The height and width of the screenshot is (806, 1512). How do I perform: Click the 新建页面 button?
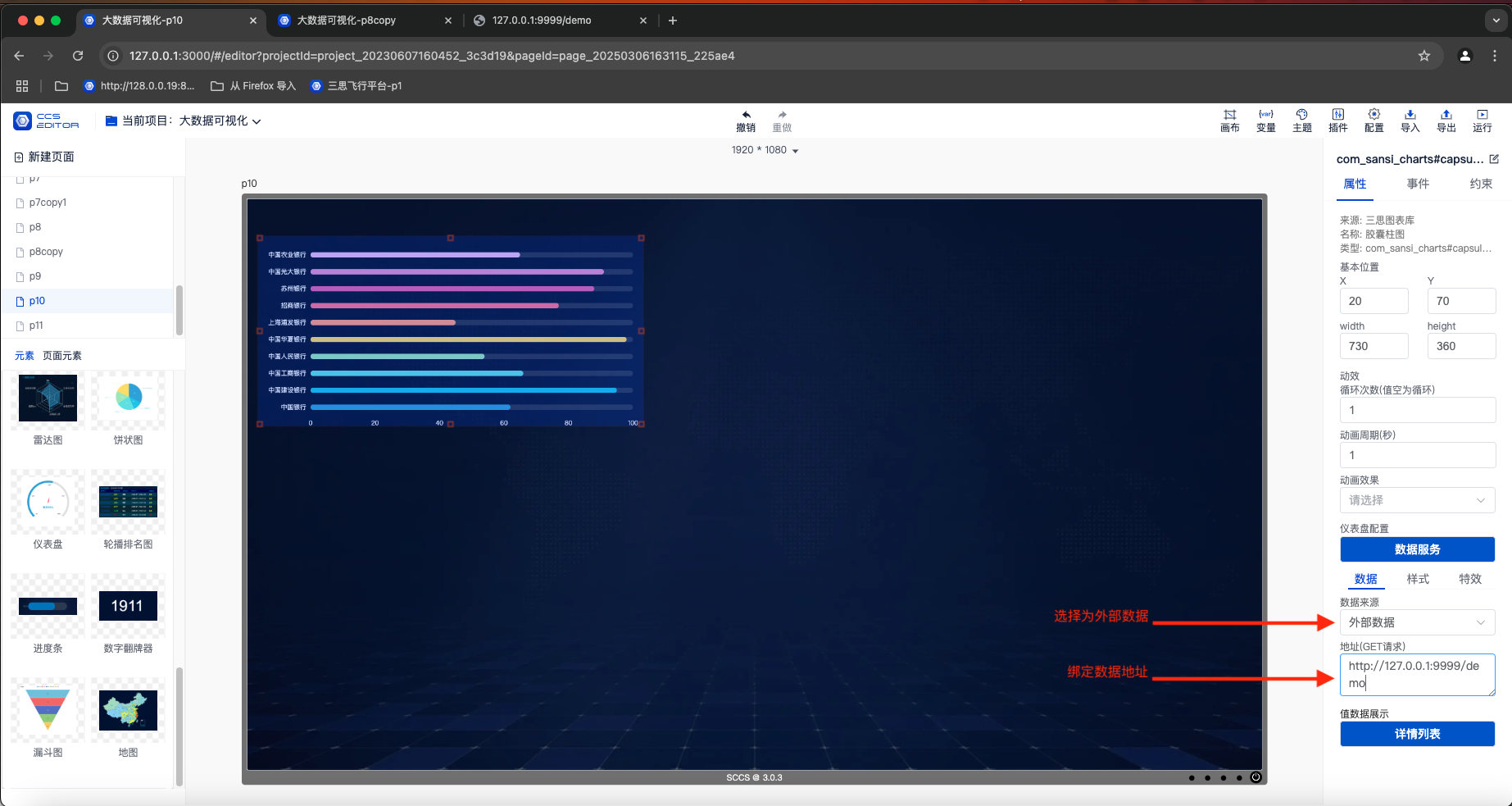coord(44,157)
